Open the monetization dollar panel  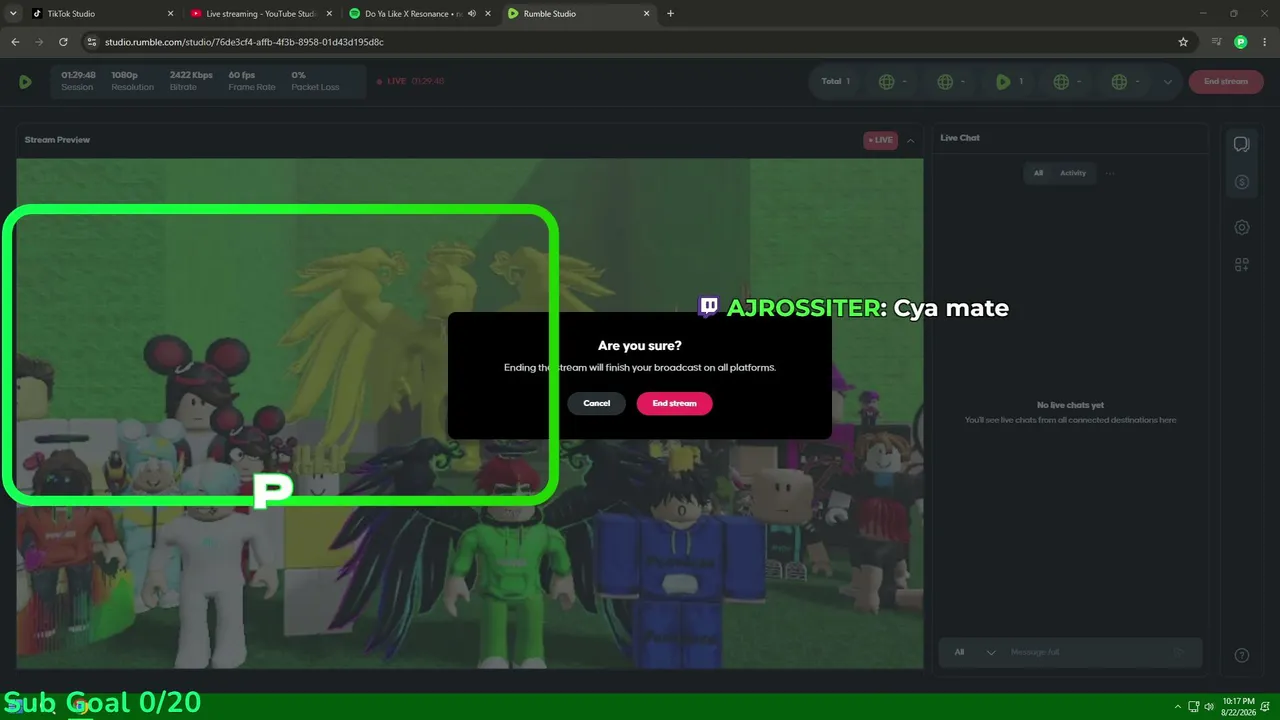point(1242,182)
